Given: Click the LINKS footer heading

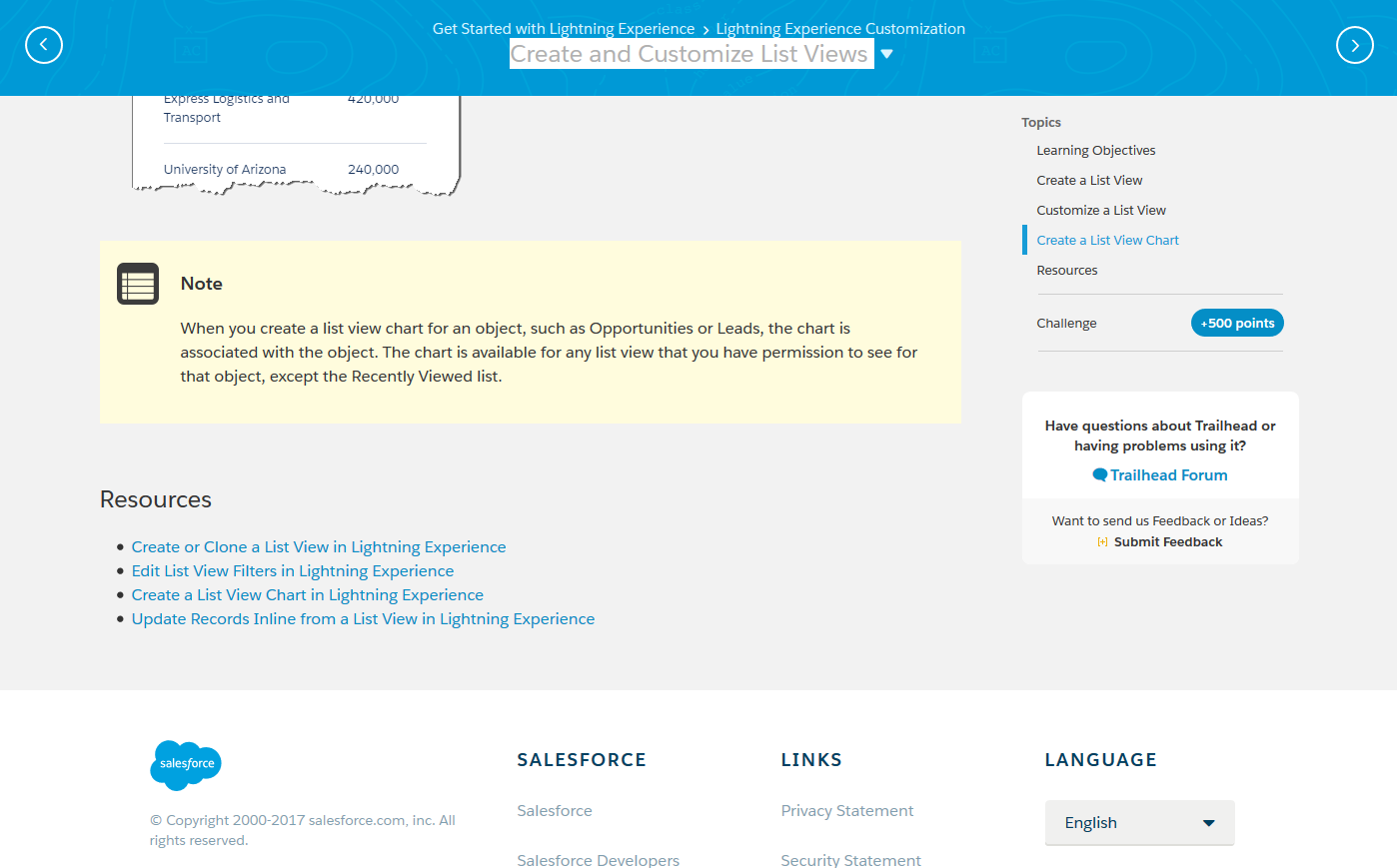Looking at the screenshot, I should pyautogui.click(x=811, y=760).
